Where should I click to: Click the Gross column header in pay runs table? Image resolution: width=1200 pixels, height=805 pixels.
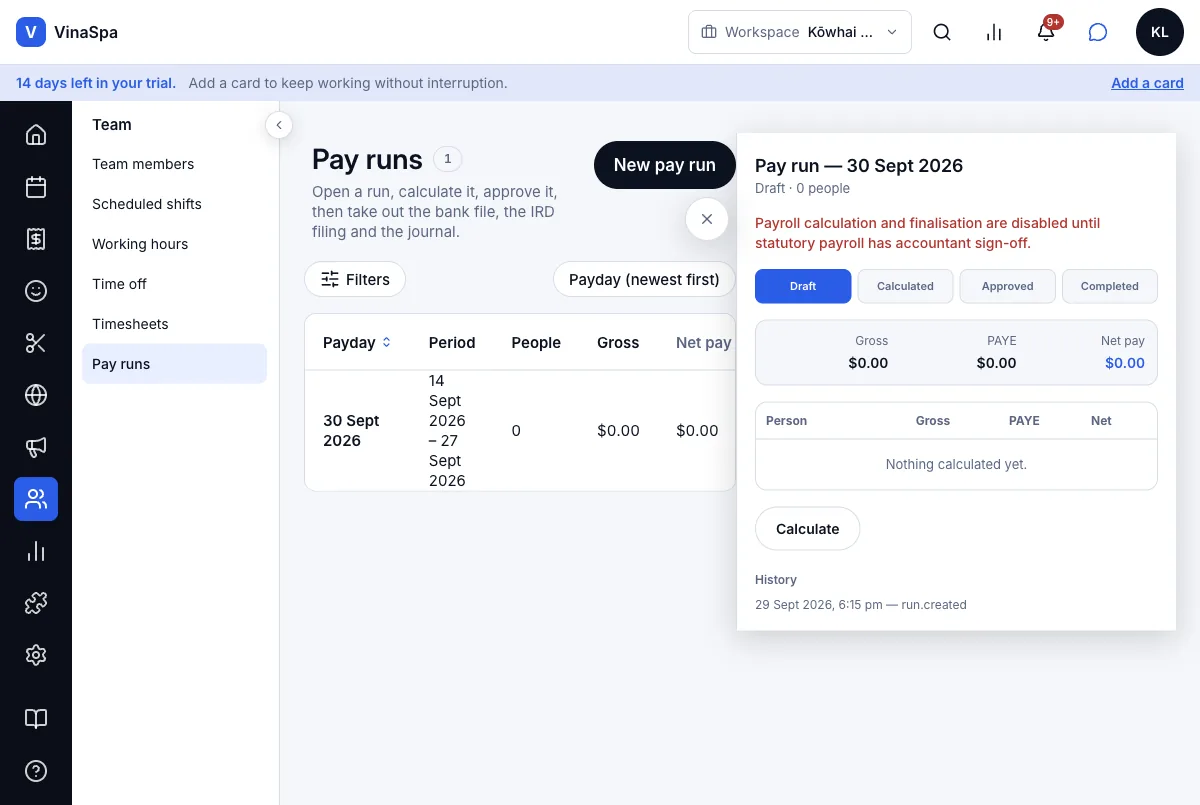pyautogui.click(x=618, y=342)
